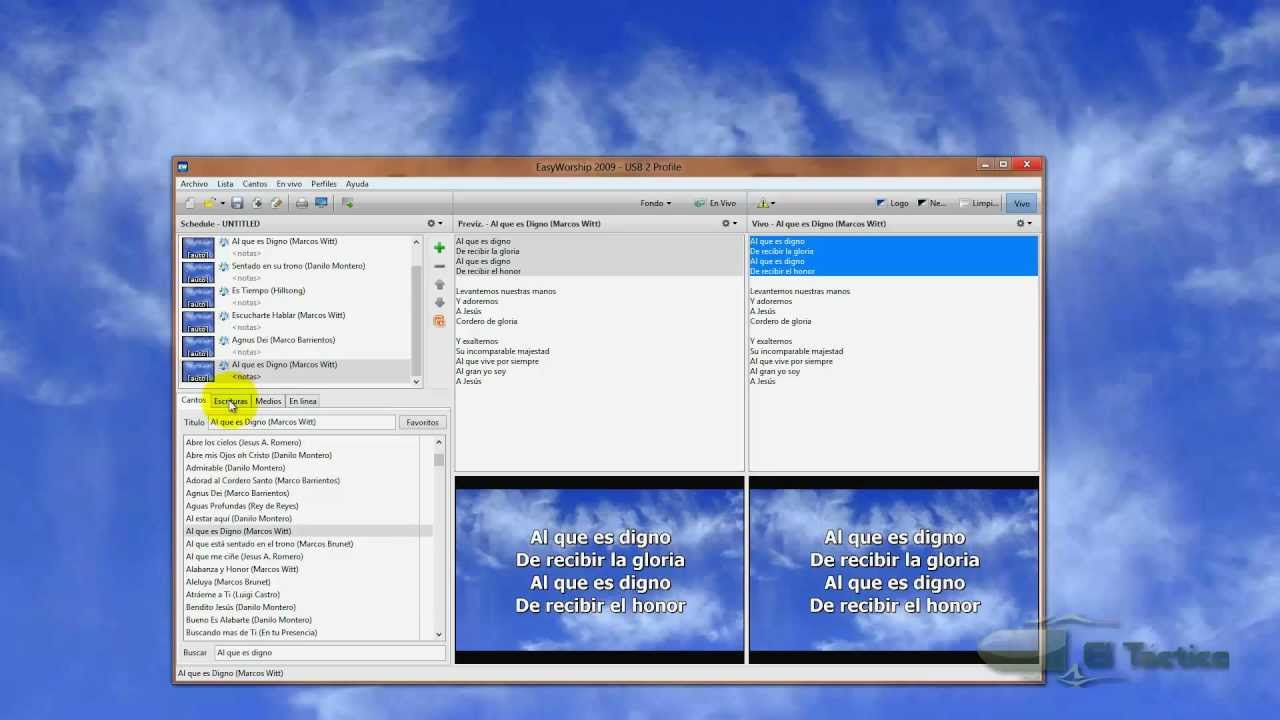Click the preview slide thumbnail image

[x=599, y=570]
